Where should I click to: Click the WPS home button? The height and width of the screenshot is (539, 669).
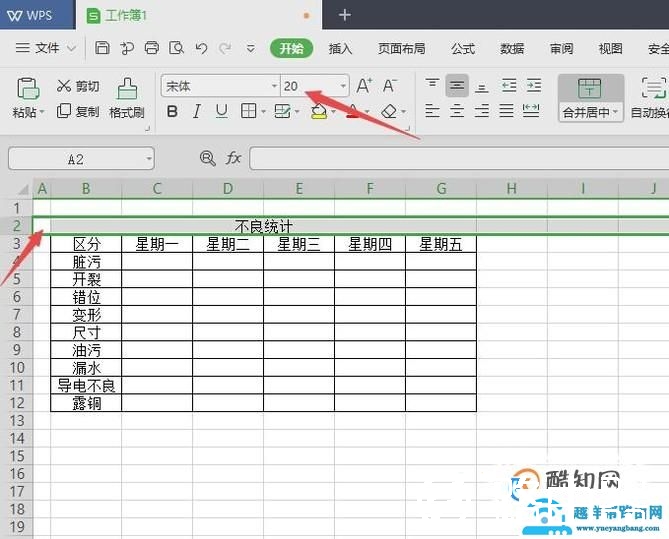click(x=37, y=15)
